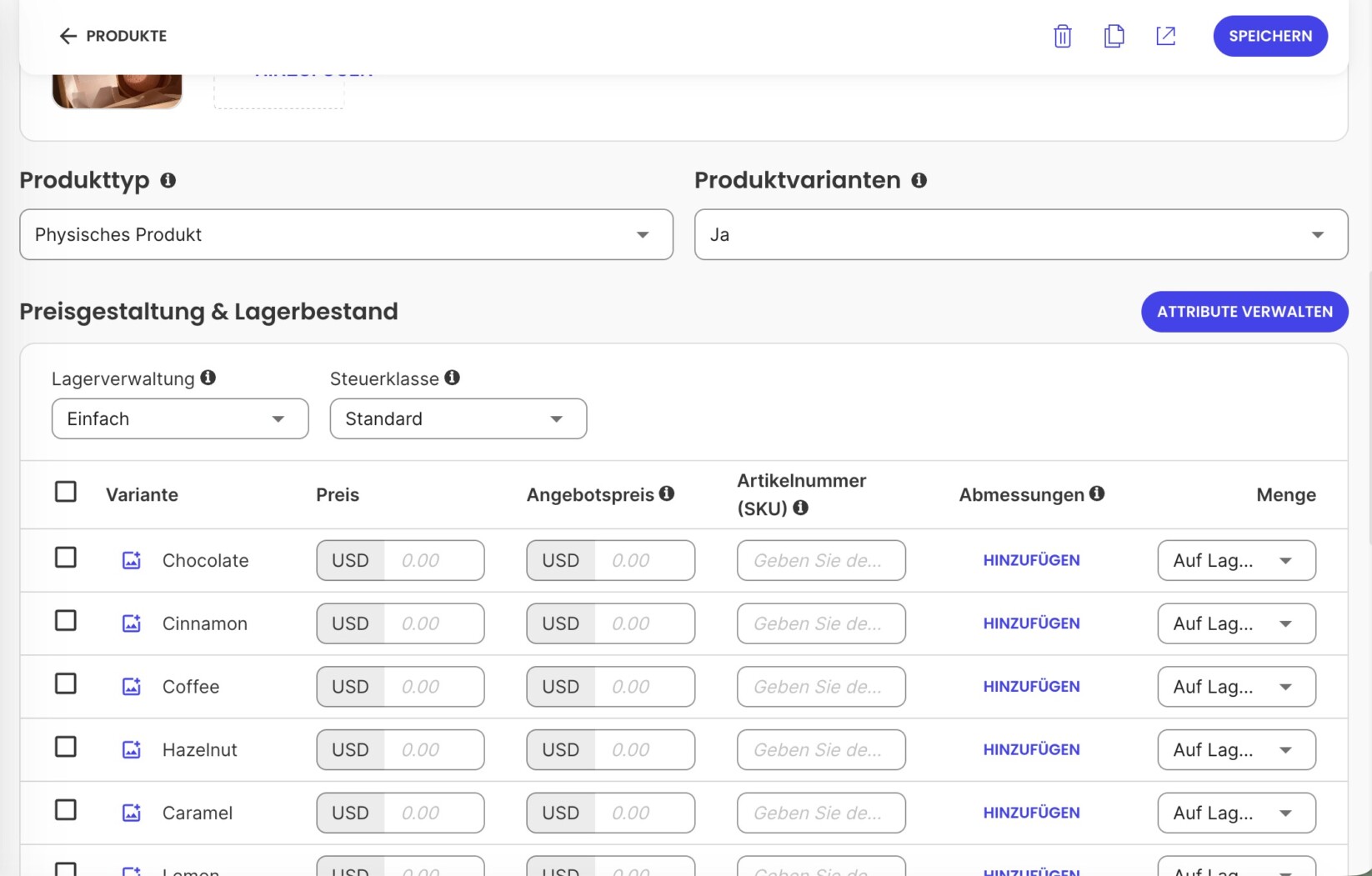Open the Lagerverwaltung Einfach dropdown
This screenshot has width=1372, height=876.
tap(180, 418)
